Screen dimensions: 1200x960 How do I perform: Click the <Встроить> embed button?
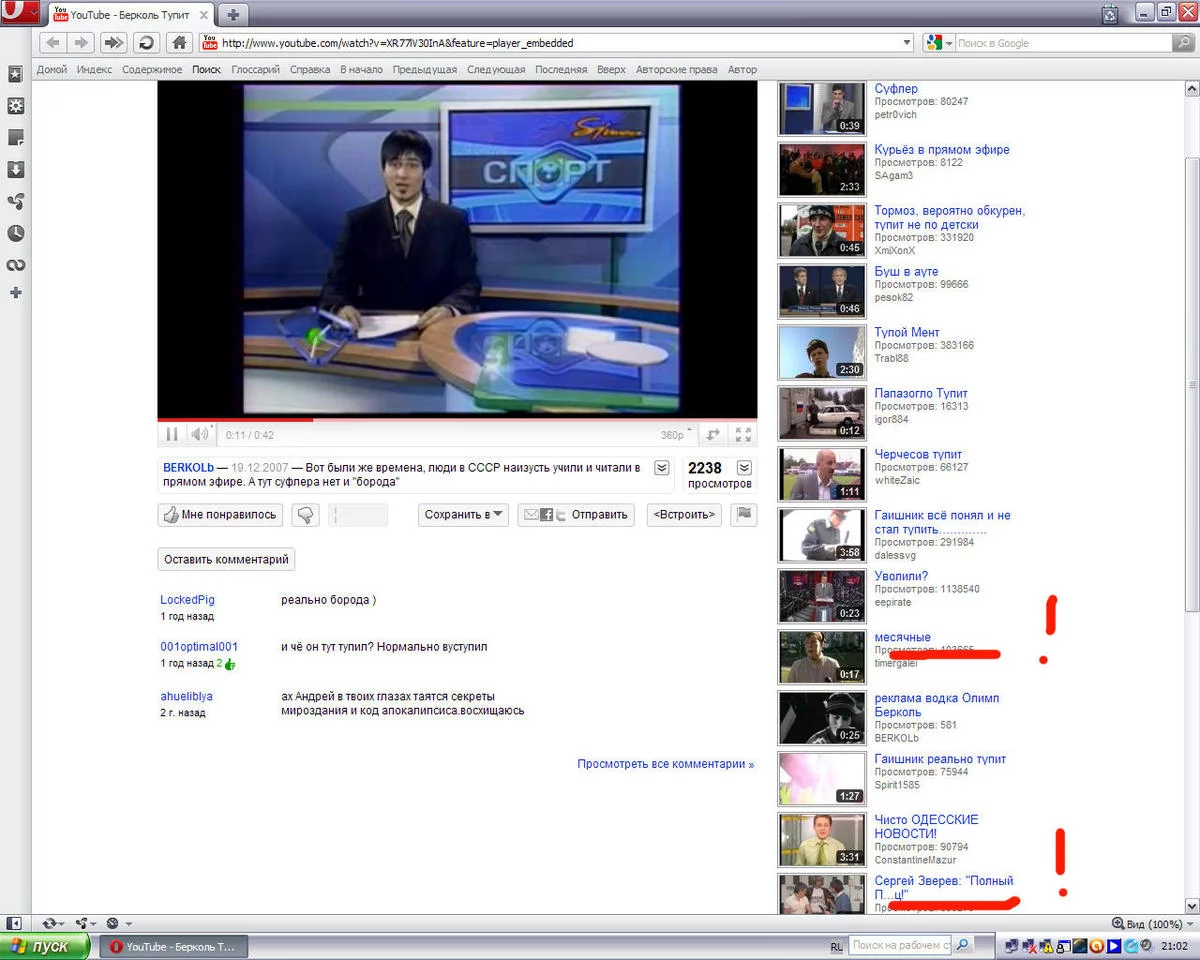point(685,515)
